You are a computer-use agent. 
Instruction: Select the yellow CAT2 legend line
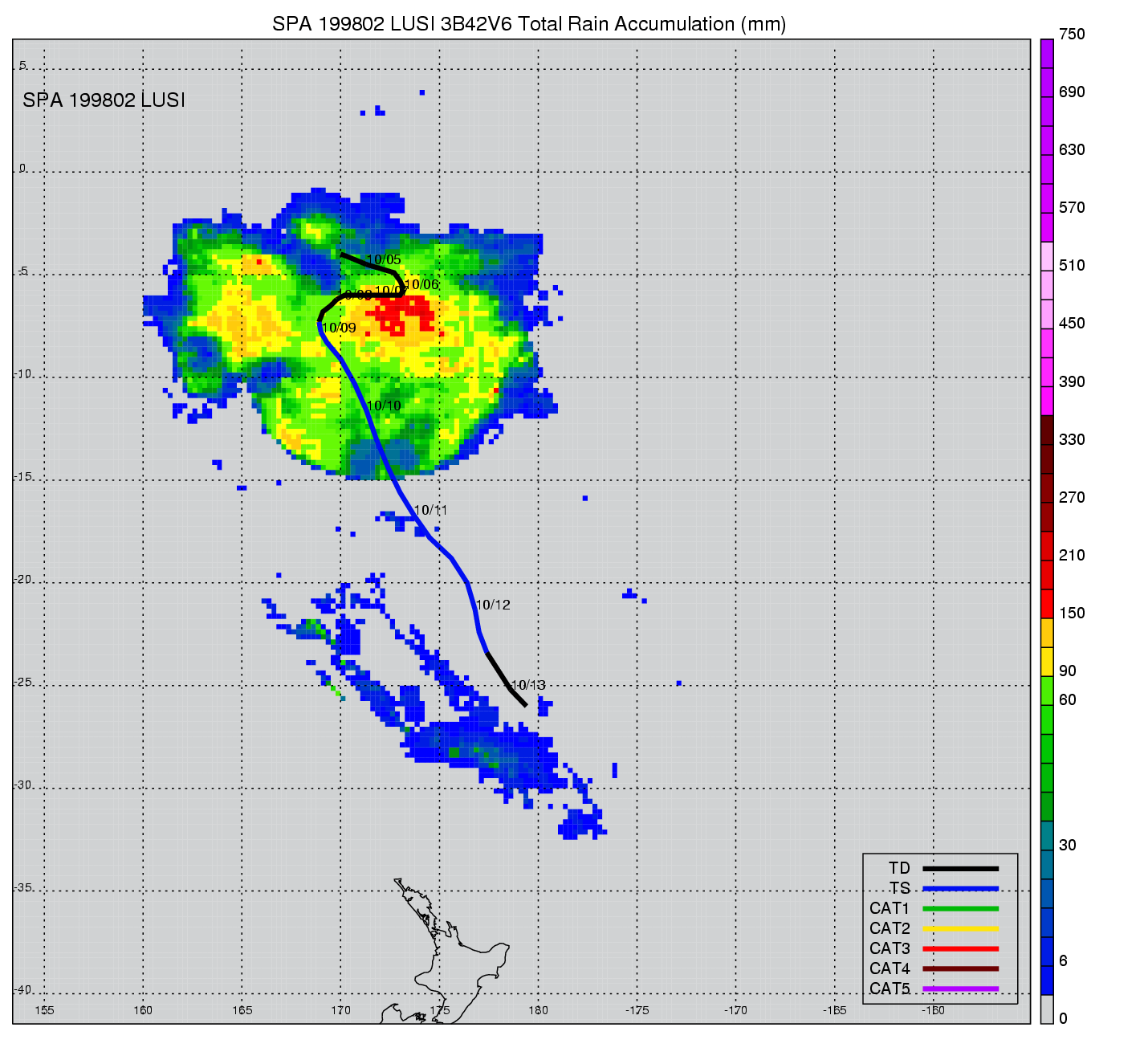[960, 928]
